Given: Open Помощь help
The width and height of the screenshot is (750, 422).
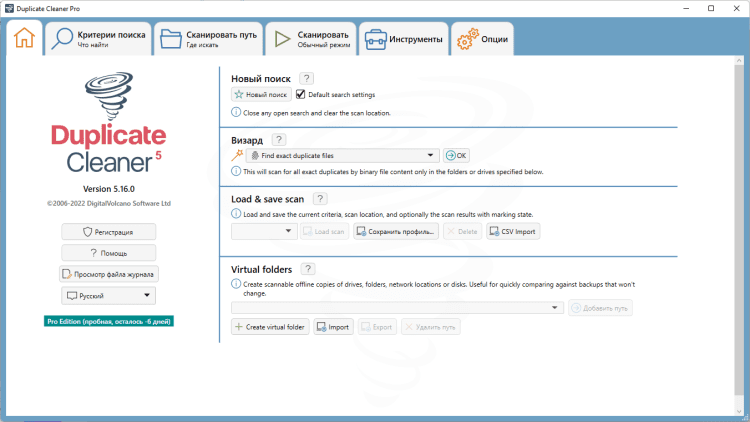Looking at the screenshot, I should tap(109, 253).
